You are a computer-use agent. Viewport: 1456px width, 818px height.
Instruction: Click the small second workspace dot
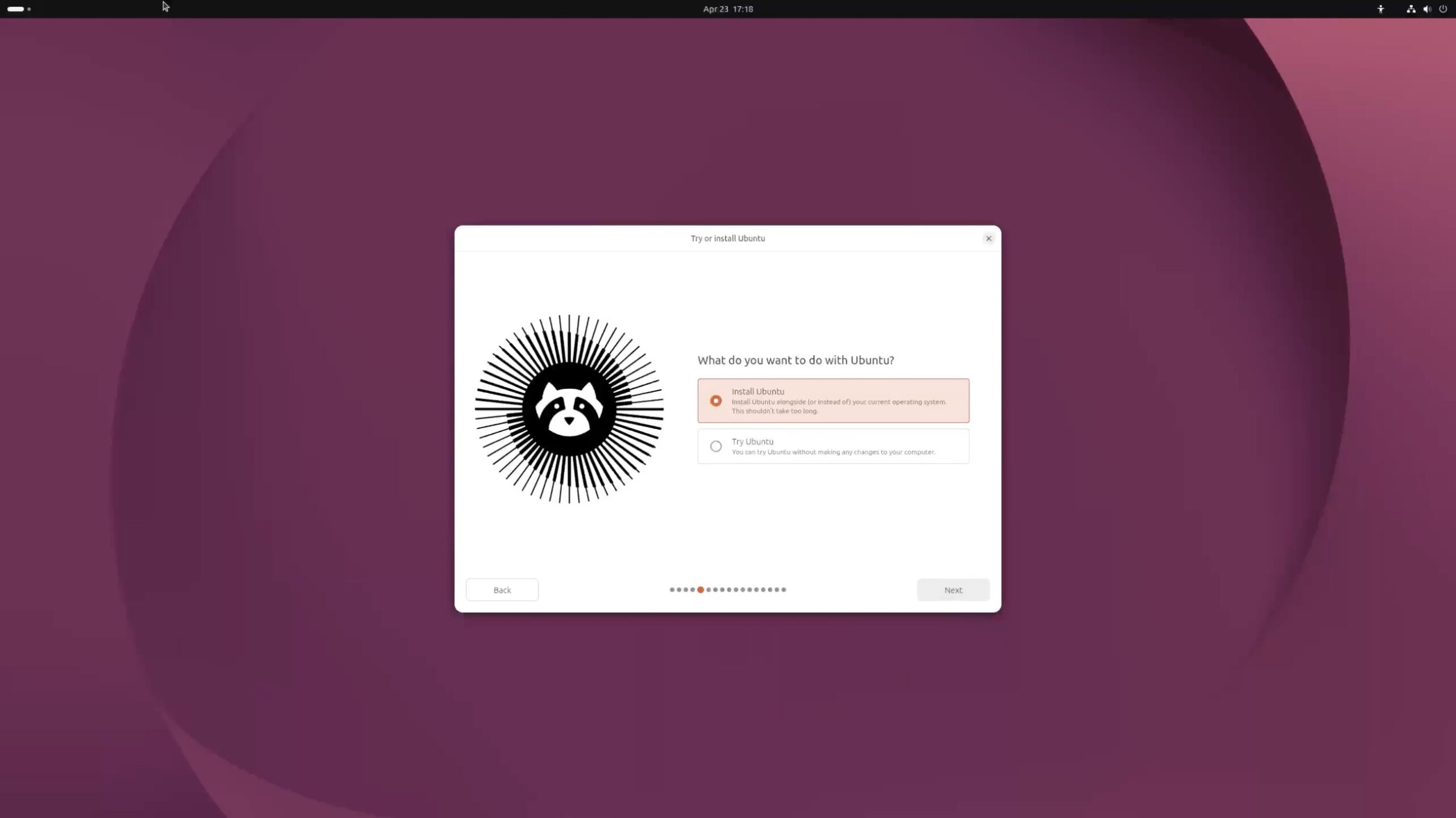[29, 9]
